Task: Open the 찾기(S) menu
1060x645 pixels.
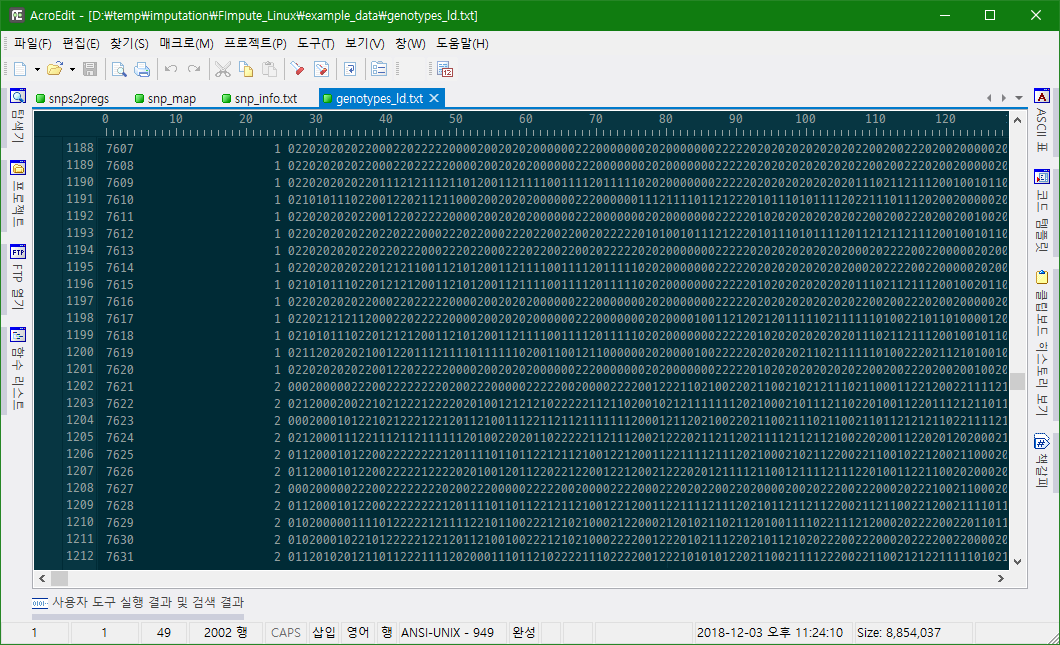Action: 129,43
